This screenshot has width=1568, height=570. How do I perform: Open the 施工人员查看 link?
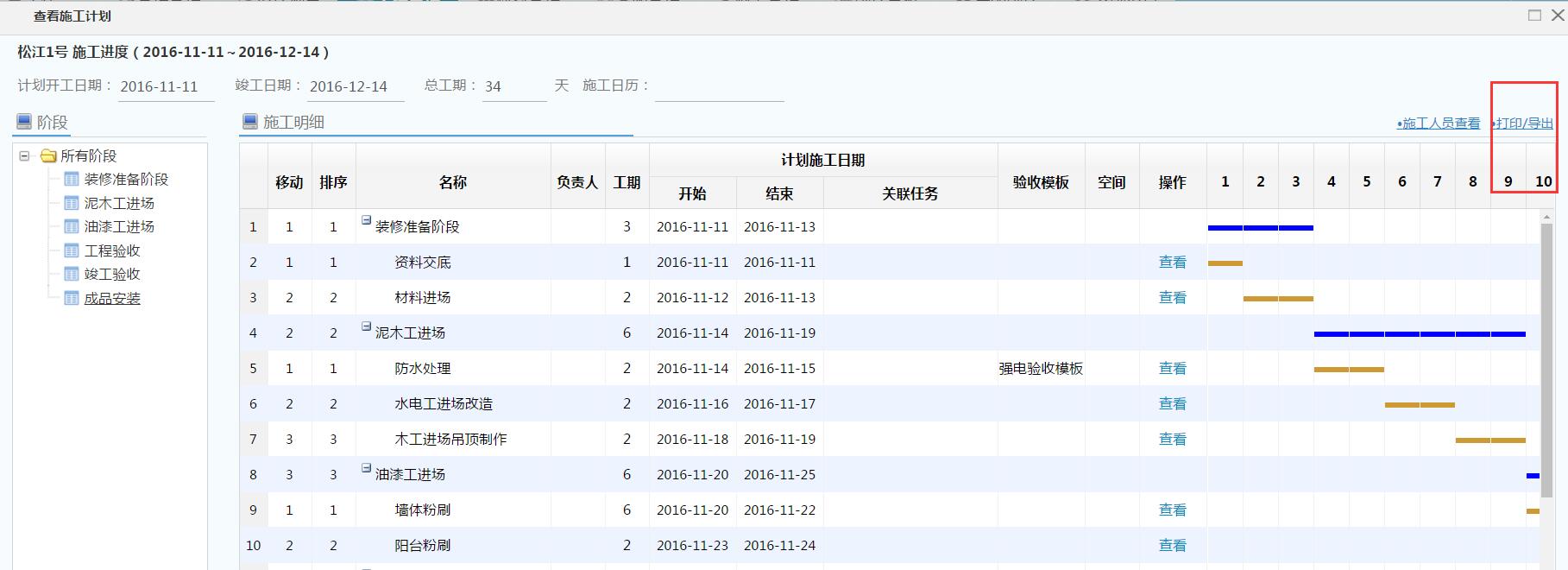pyautogui.click(x=1439, y=123)
